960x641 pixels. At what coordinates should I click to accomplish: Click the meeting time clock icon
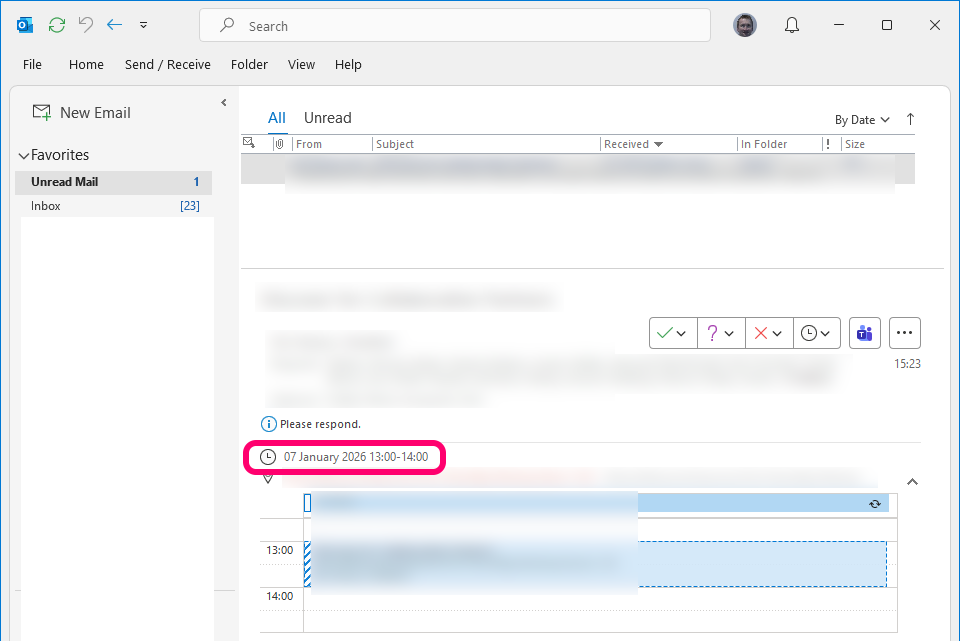(x=268, y=457)
